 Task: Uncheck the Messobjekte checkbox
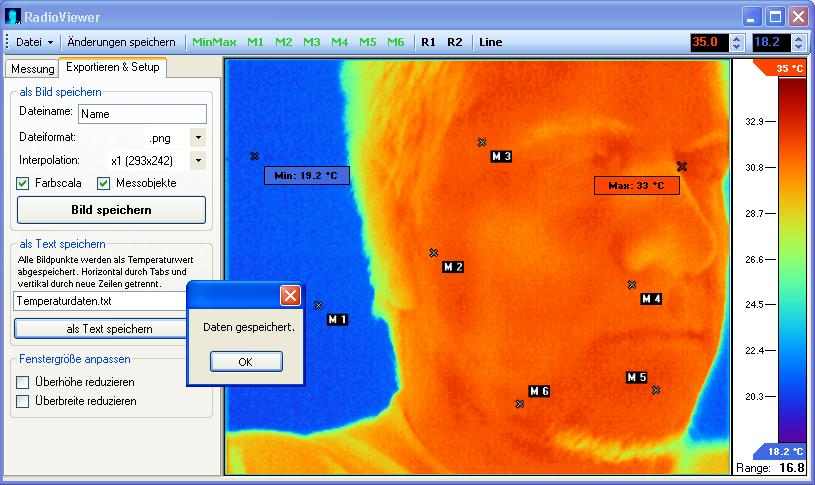coord(104,184)
